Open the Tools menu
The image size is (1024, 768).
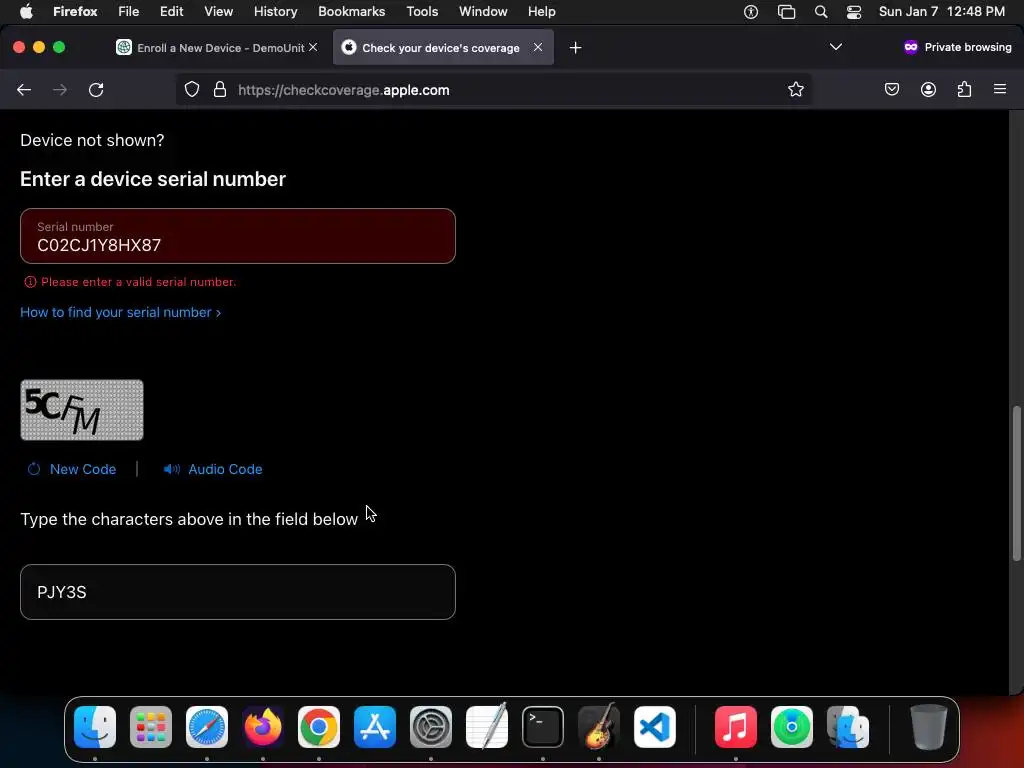(x=422, y=11)
